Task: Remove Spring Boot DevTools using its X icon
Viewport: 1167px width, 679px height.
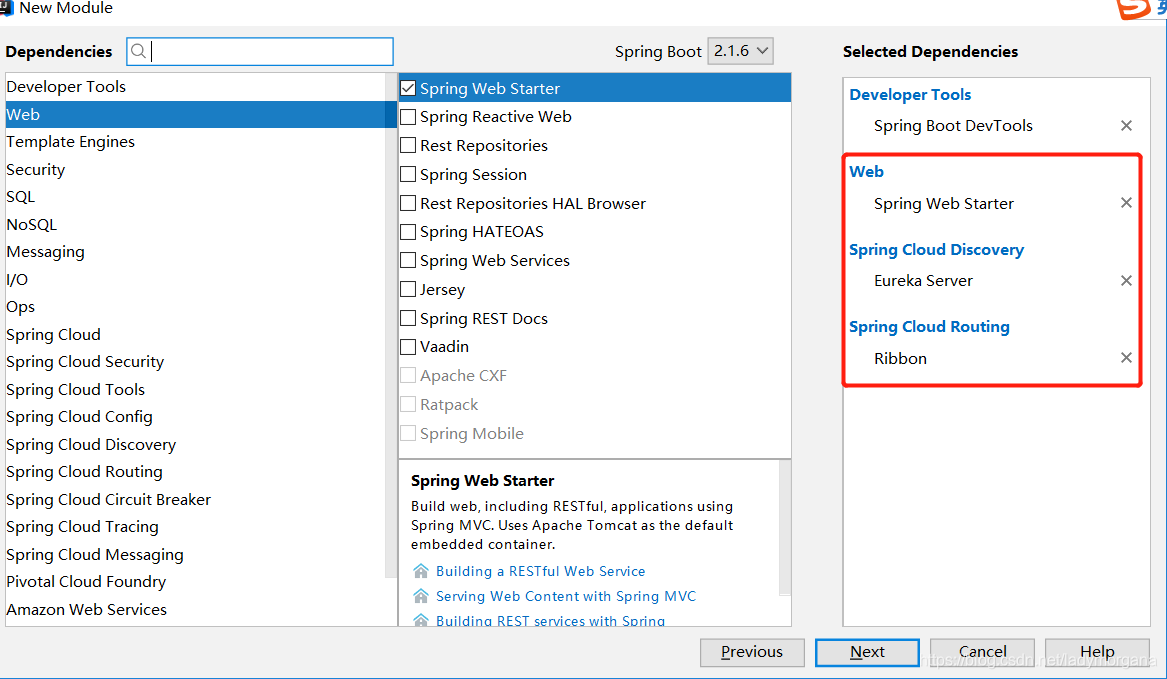Action: 1126,125
